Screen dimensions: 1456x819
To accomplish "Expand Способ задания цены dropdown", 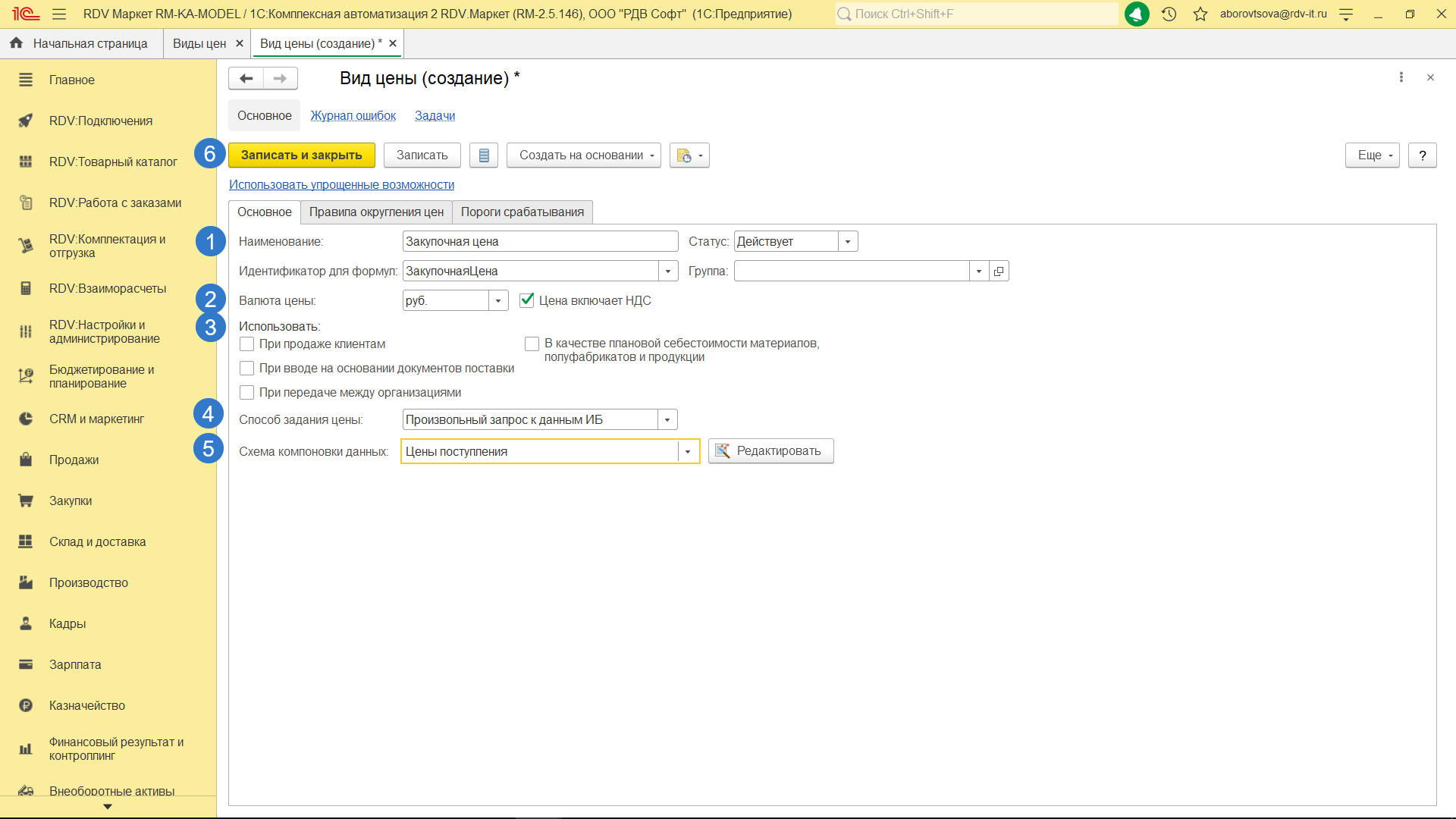I will click(x=667, y=420).
